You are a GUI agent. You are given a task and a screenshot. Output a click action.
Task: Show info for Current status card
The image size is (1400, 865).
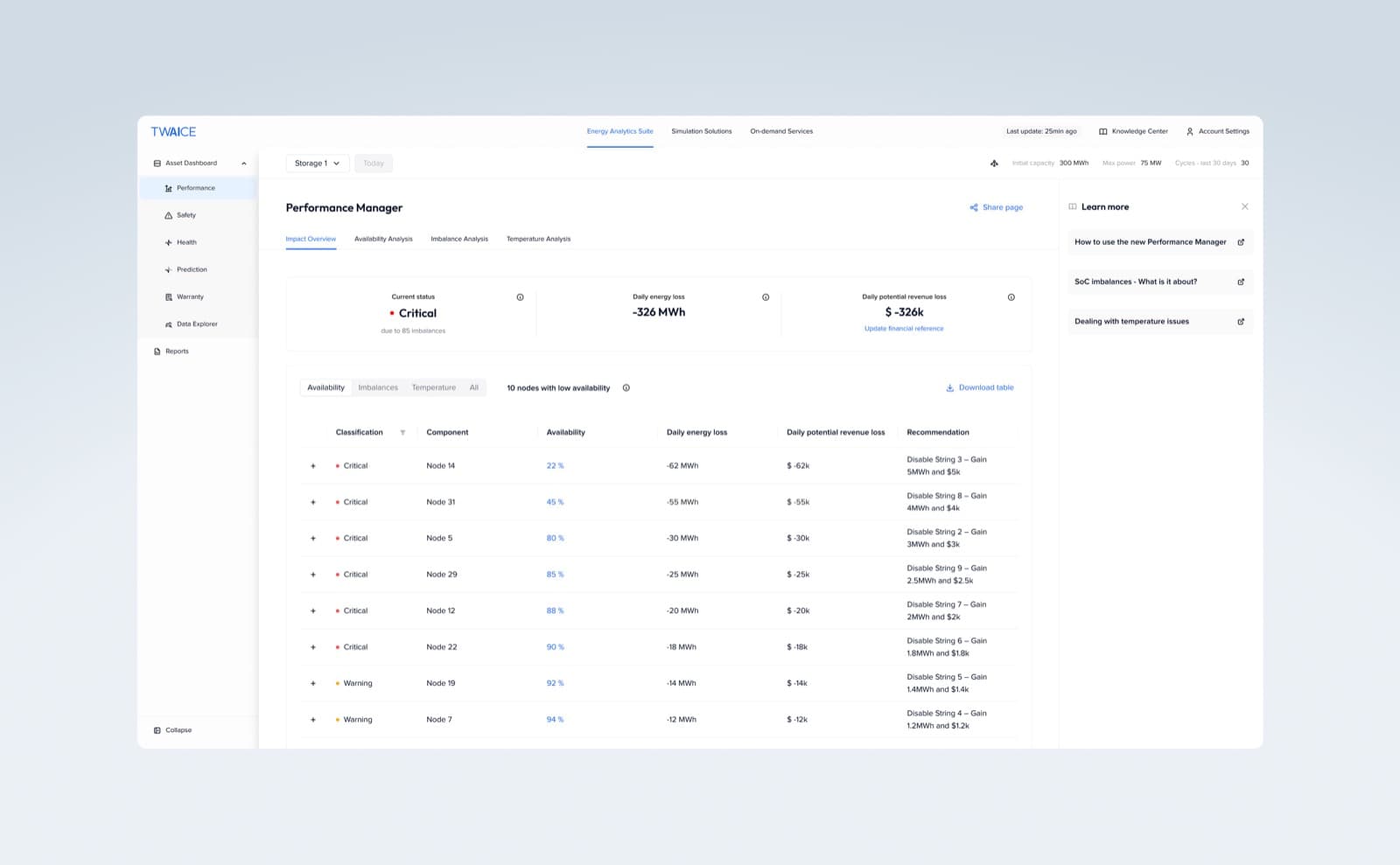coord(520,297)
